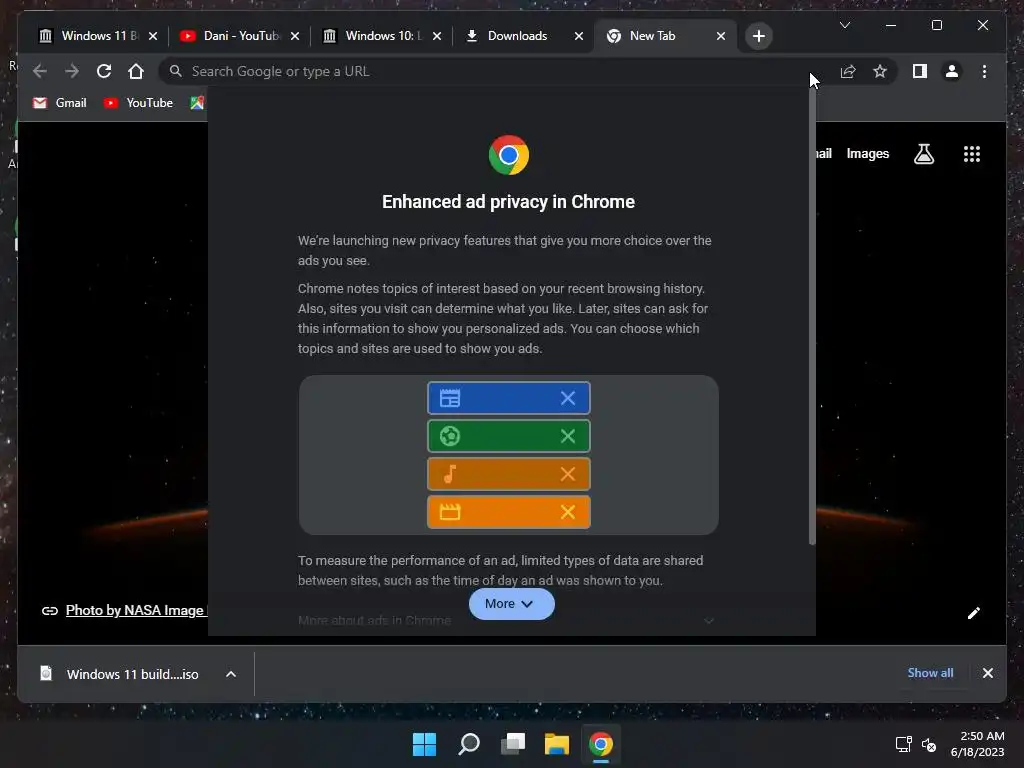Remove the music note topic chip
1024x768 pixels.
click(568, 473)
